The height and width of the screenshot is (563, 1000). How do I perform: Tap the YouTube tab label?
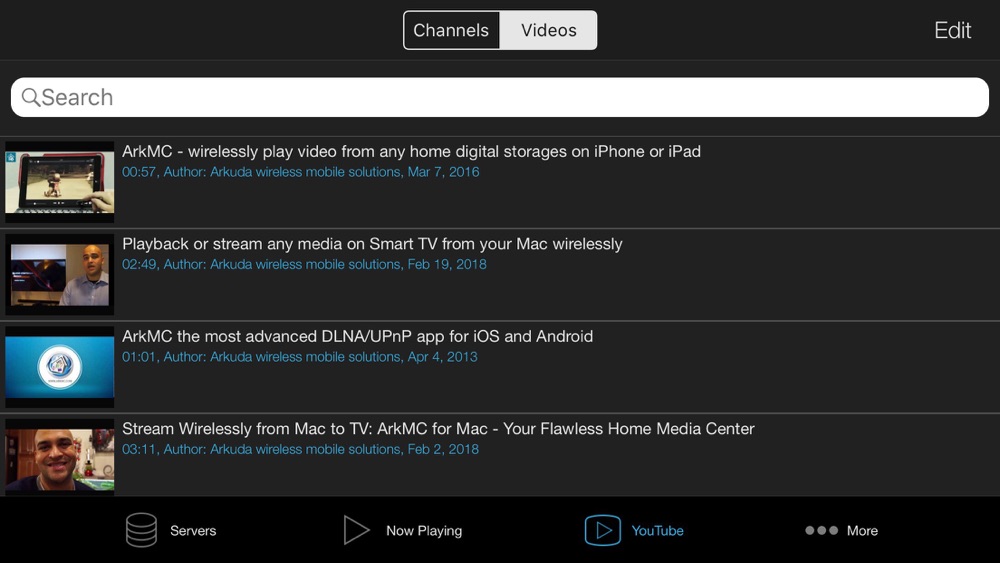(x=658, y=530)
